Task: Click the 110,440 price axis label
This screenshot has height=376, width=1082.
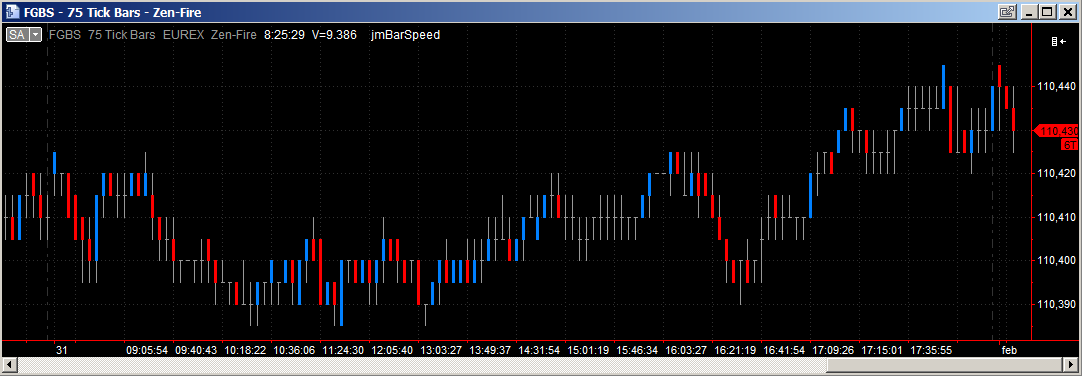Action: tap(1056, 87)
